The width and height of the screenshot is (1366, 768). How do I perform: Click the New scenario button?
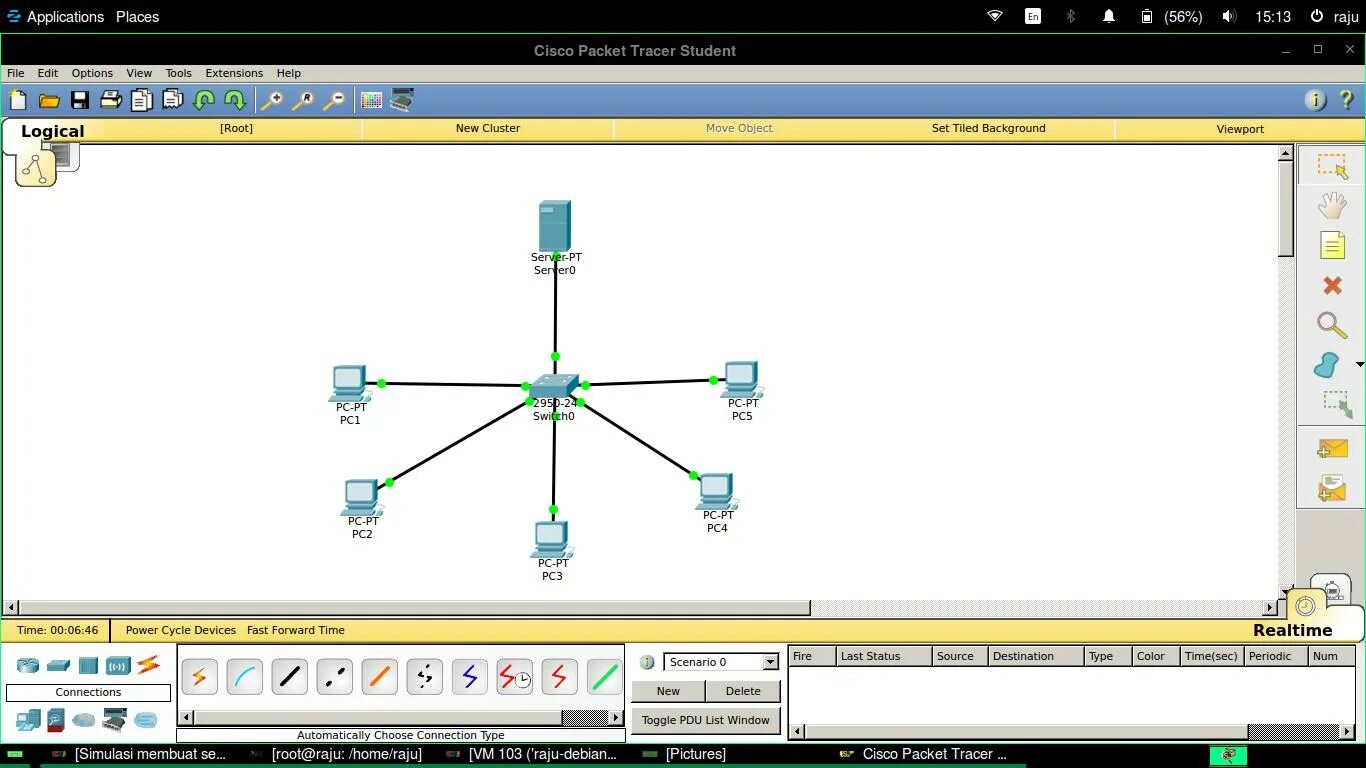pyautogui.click(x=668, y=691)
